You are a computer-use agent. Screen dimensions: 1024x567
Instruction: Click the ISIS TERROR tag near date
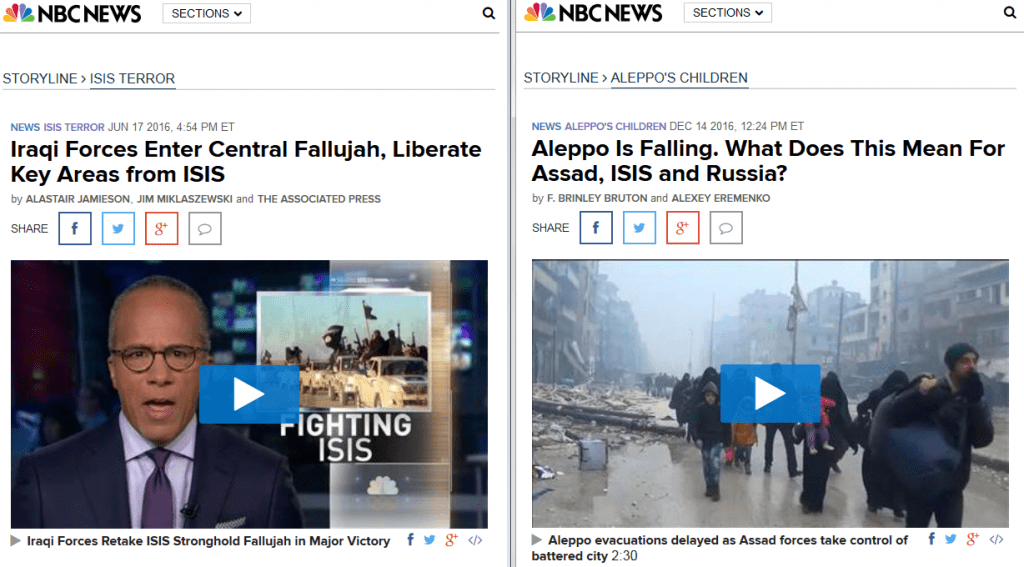74,127
